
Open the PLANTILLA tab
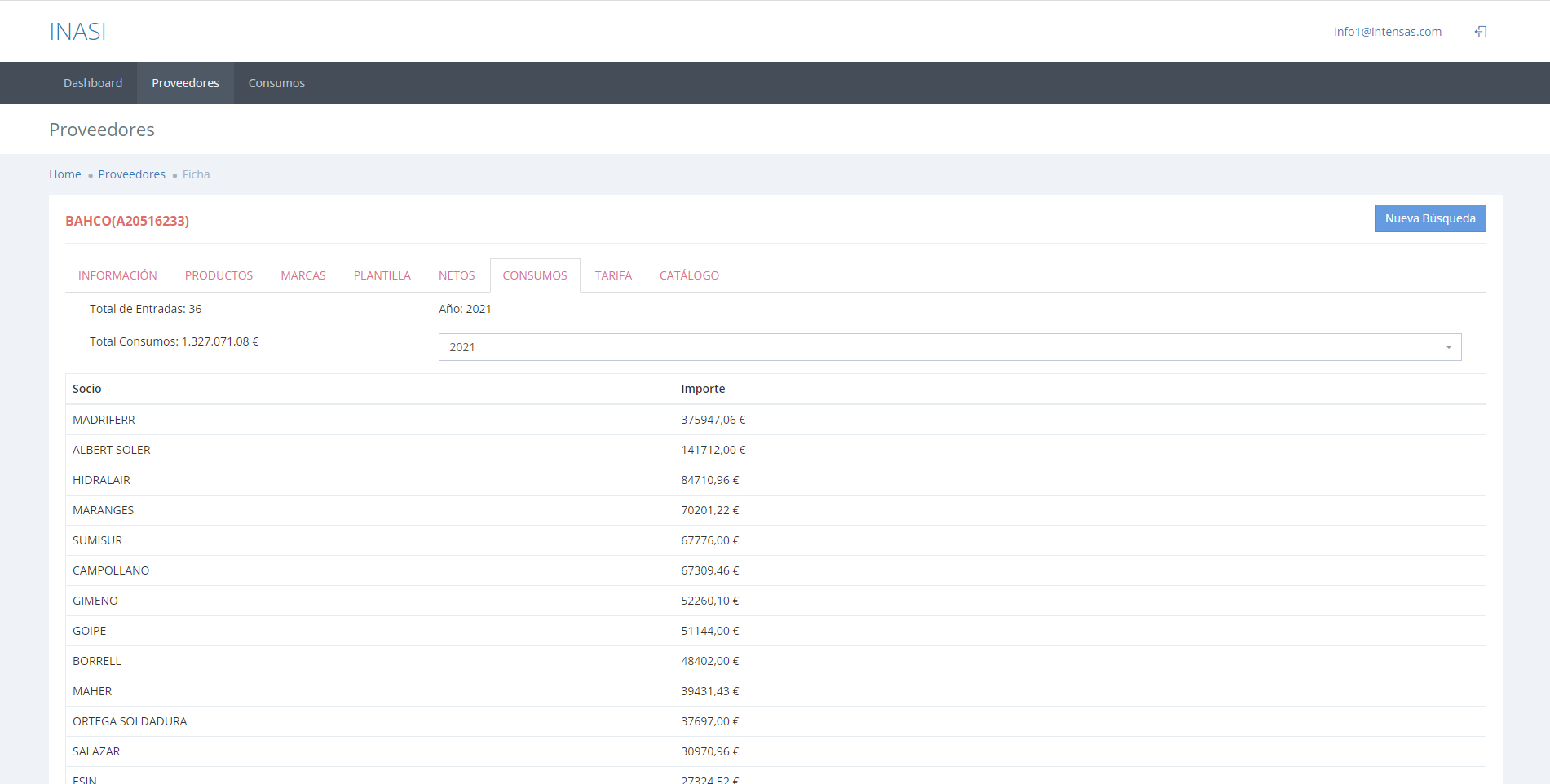382,275
